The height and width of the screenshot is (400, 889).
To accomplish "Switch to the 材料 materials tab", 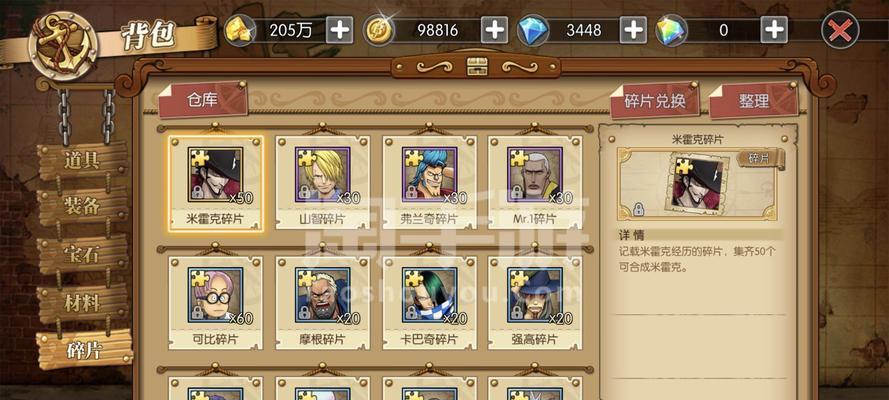I will coord(82,304).
